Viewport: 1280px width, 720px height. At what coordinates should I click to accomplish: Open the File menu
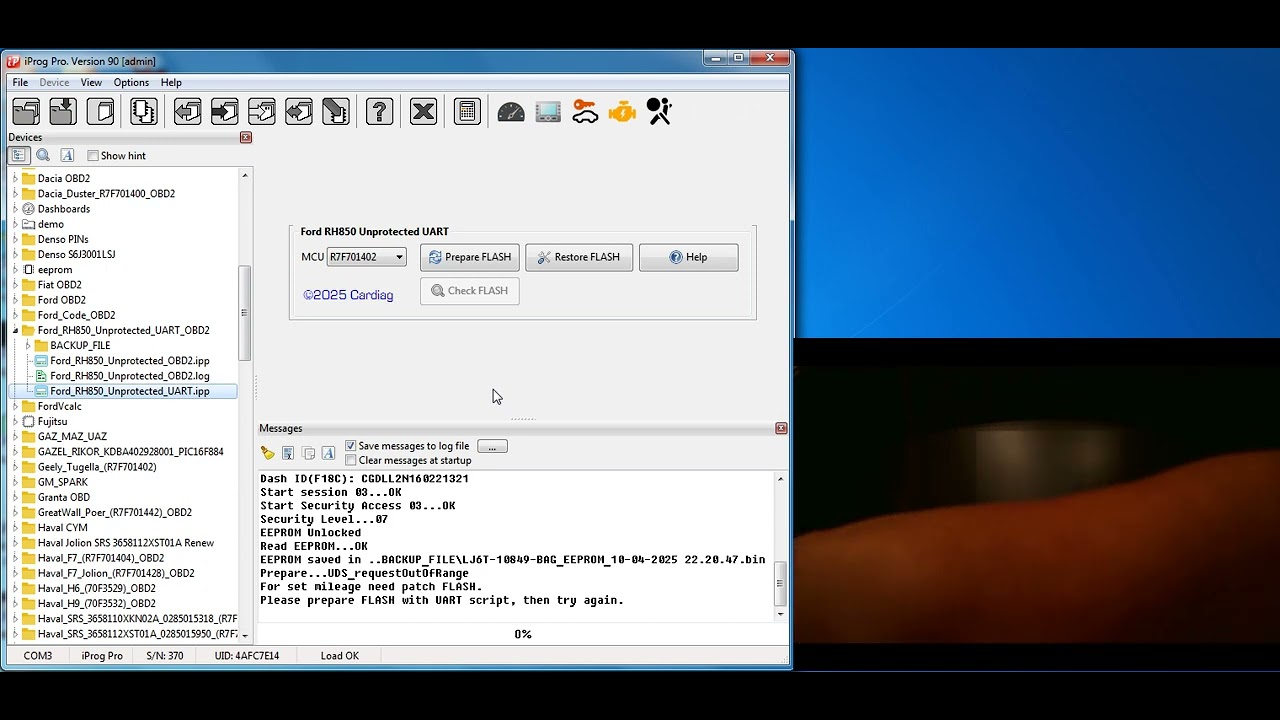click(20, 83)
